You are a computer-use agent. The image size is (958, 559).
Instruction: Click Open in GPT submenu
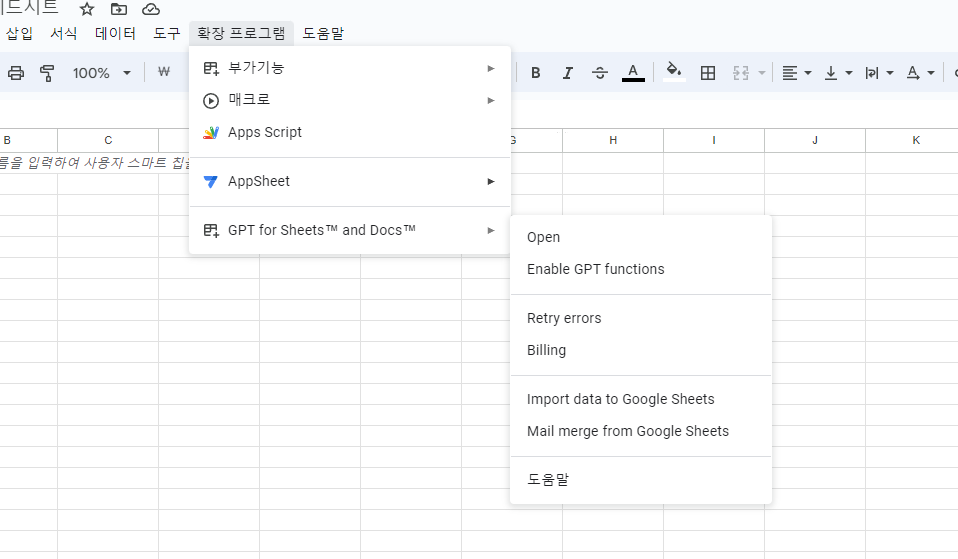click(x=641, y=237)
